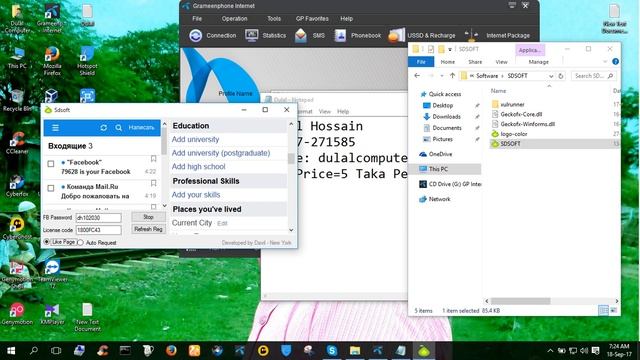Click the Add university link
This screenshot has height=360, width=640.
(195, 140)
